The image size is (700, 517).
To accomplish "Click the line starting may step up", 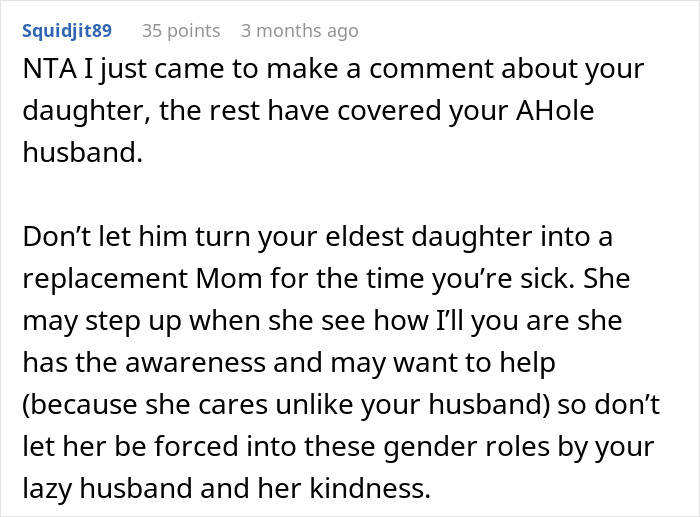I will coord(322,321).
